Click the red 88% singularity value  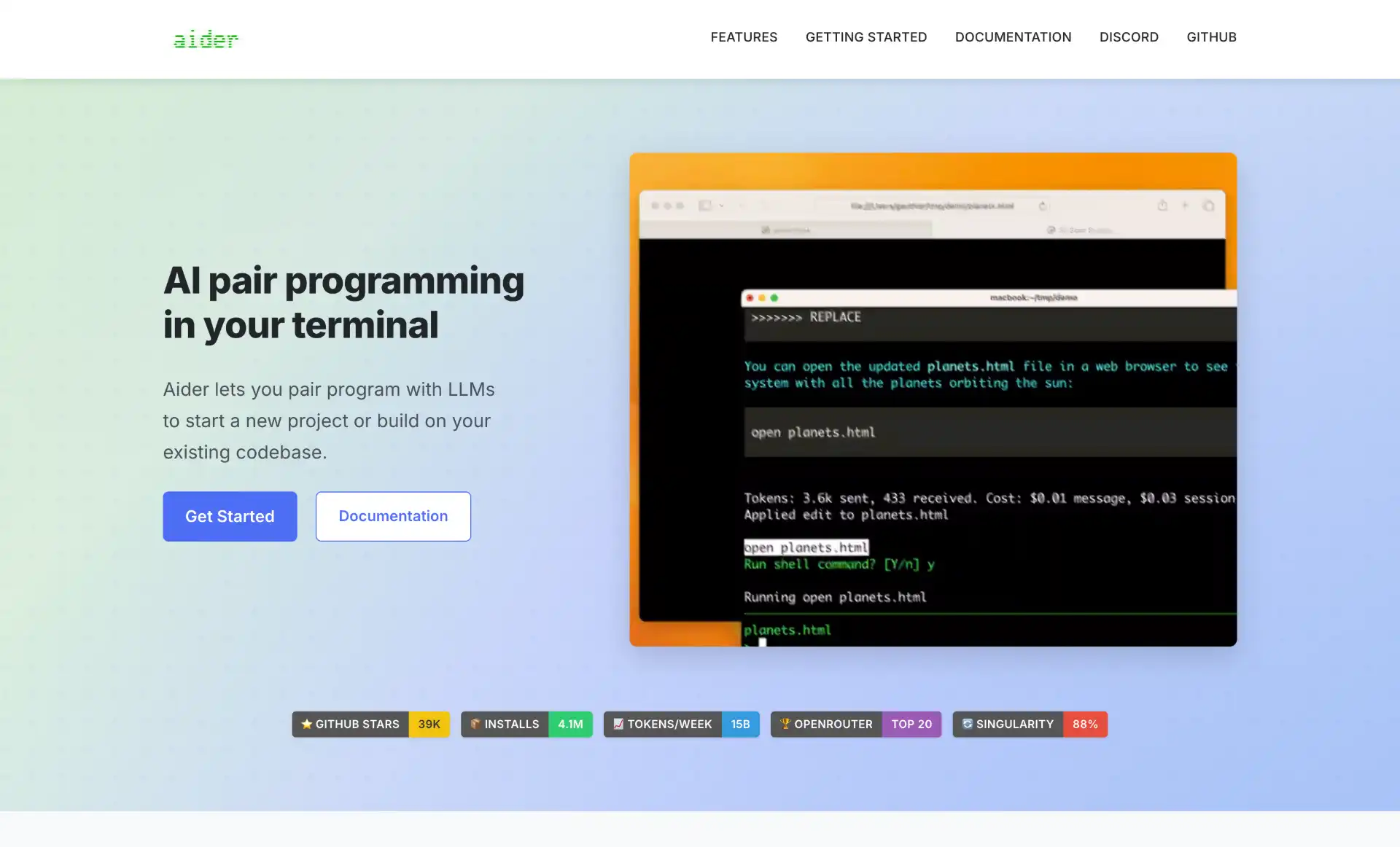point(1085,724)
